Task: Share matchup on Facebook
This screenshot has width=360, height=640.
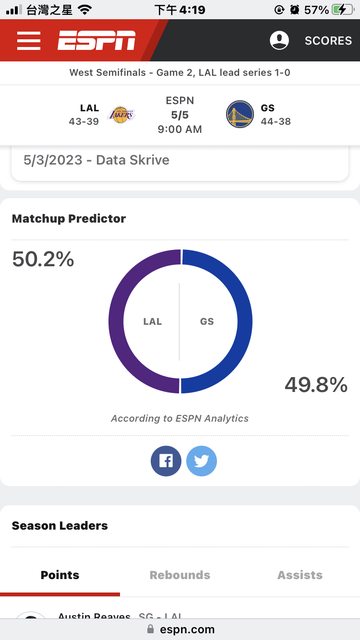Action: [x=166, y=461]
